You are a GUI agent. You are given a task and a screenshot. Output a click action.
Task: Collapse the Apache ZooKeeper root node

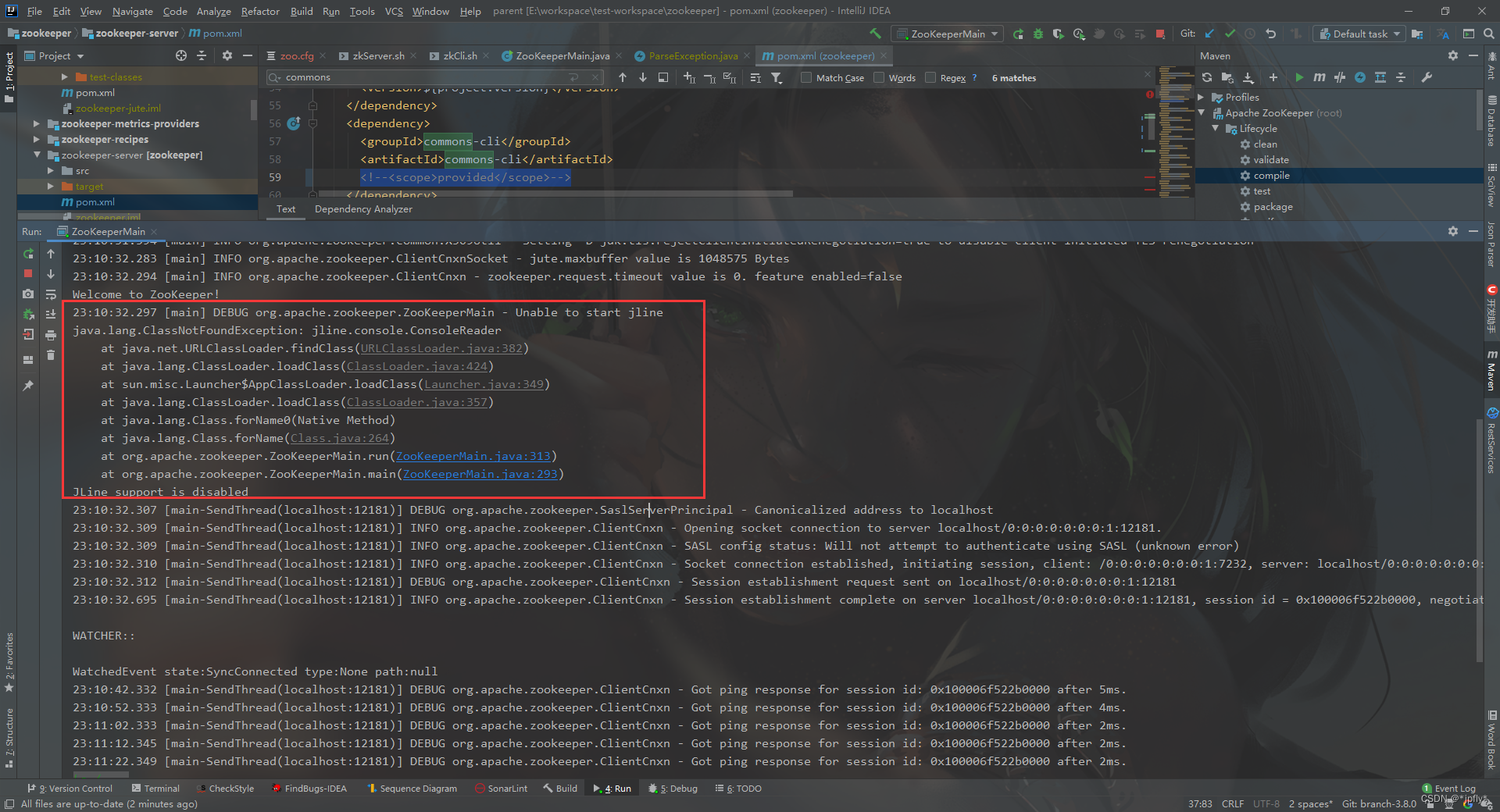pyautogui.click(x=1202, y=112)
